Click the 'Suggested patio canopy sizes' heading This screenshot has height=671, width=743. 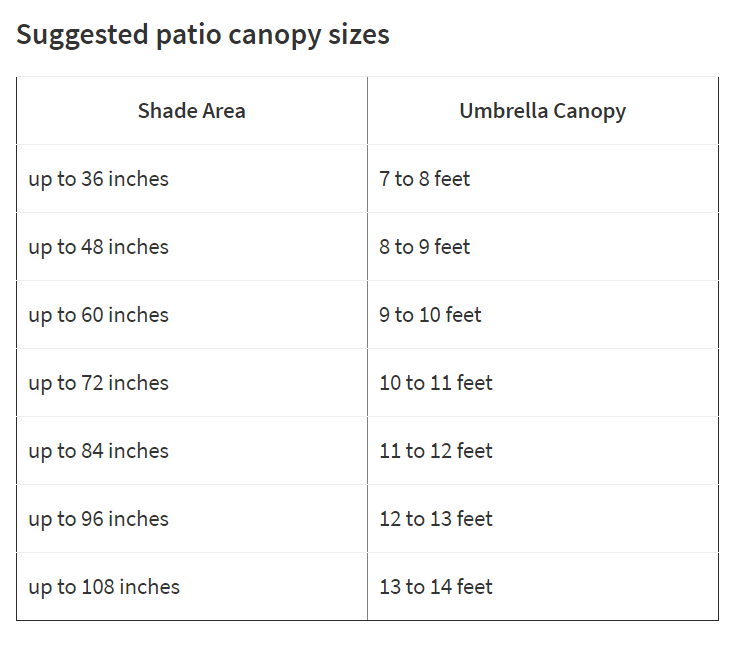[203, 35]
